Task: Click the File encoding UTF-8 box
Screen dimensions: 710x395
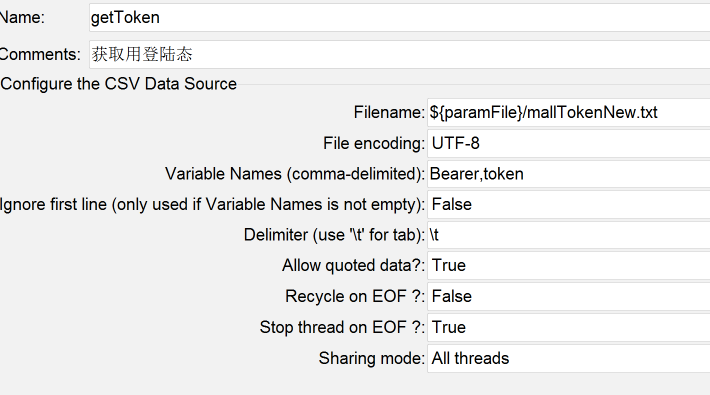Action: click(x=569, y=143)
